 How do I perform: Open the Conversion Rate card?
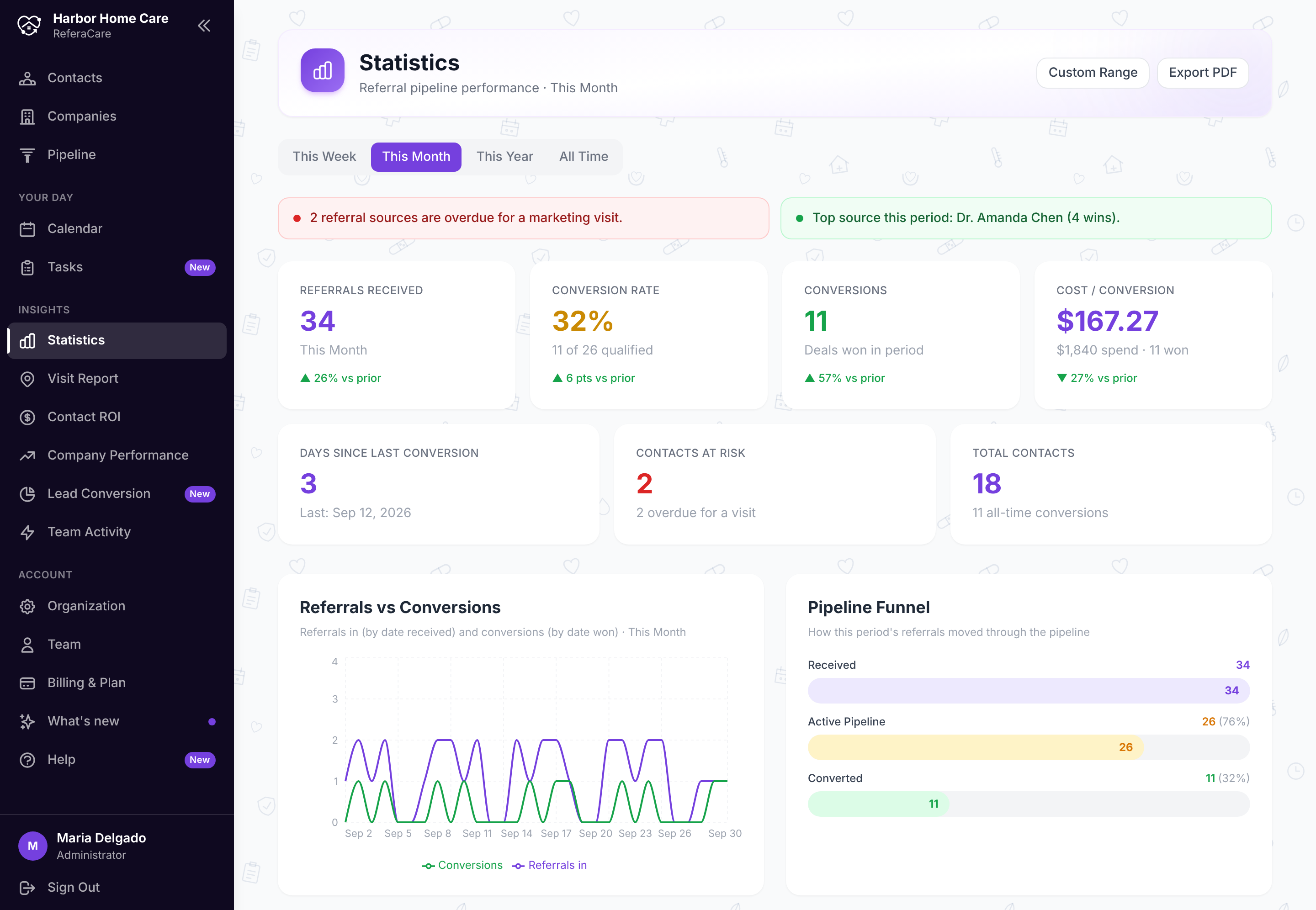coord(649,335)
